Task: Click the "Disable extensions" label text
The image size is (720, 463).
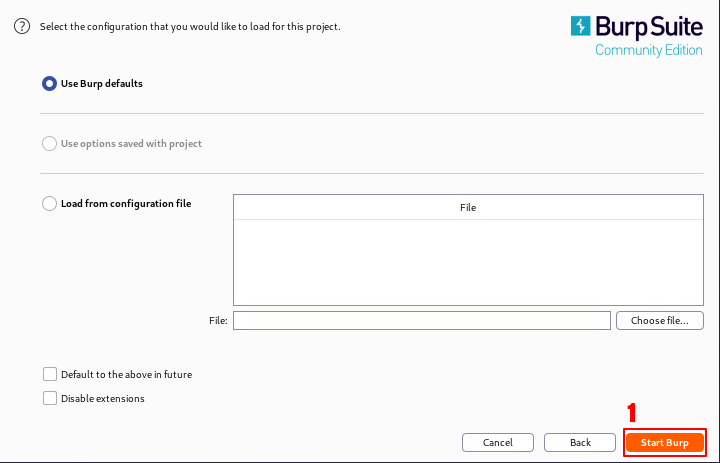Action: 102,398
